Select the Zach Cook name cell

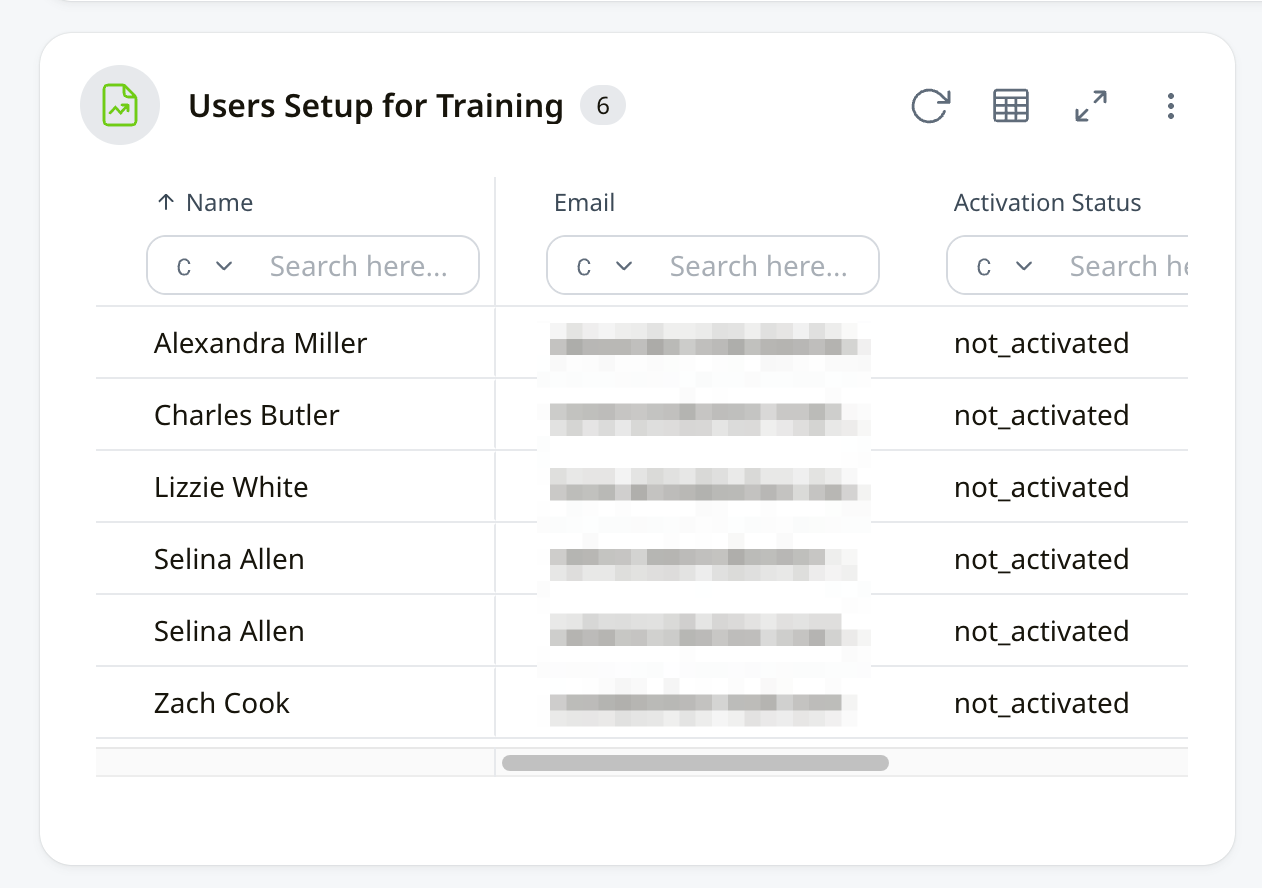(222, 703)
